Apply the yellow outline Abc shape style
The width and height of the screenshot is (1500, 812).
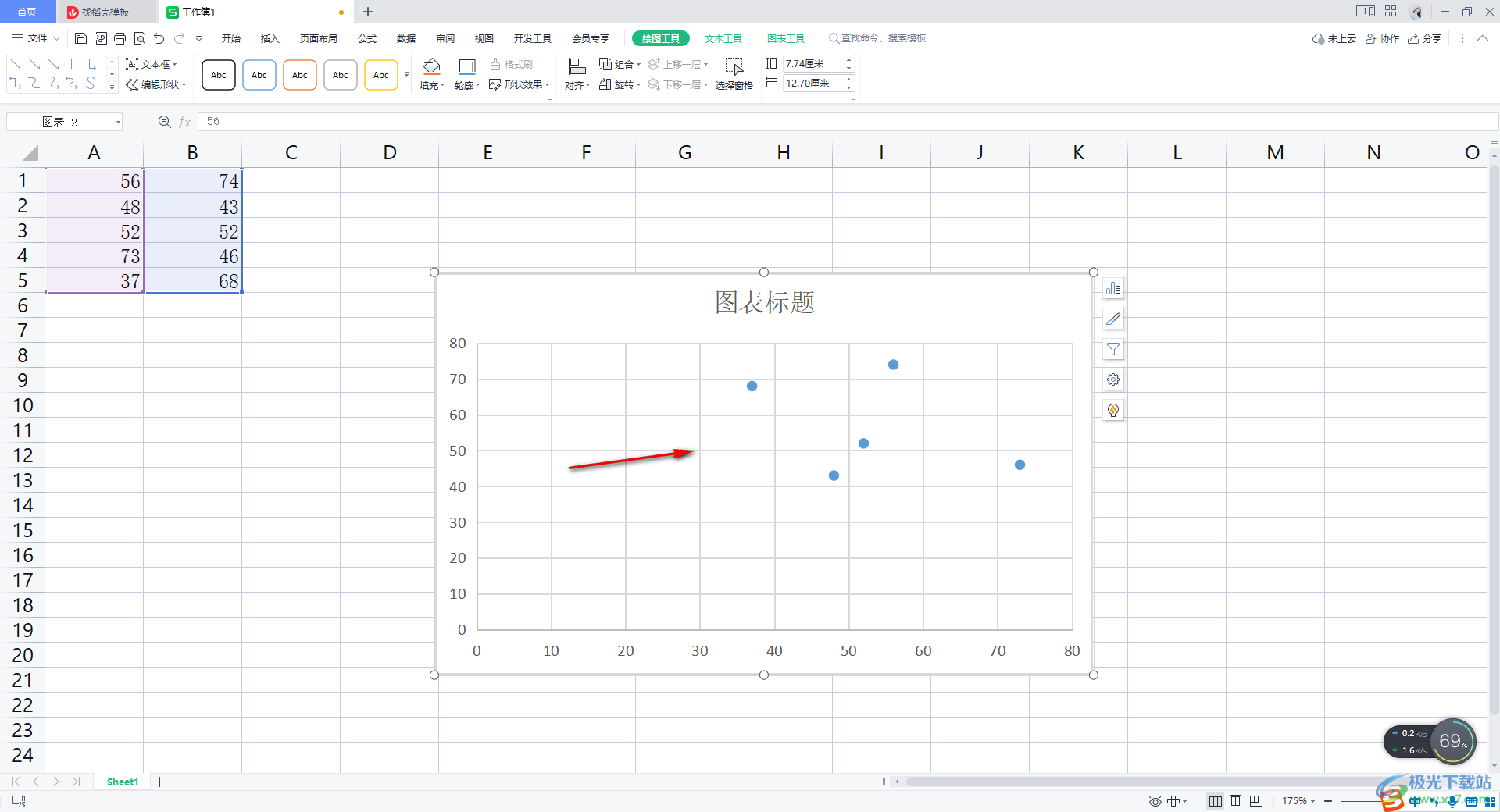[381, 75]
